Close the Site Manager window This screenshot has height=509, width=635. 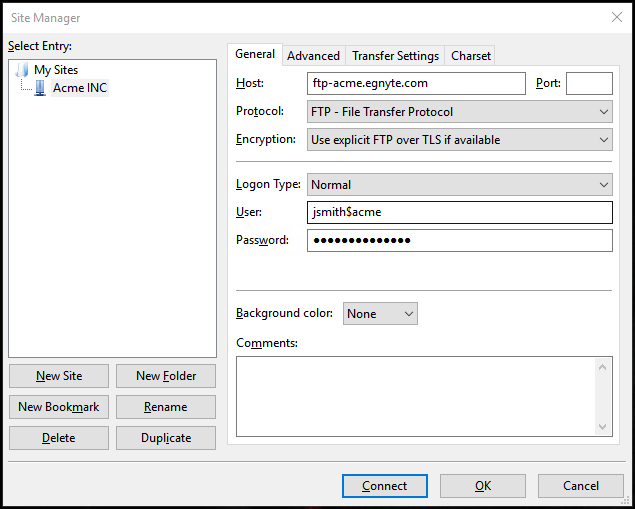click(615, 17)
